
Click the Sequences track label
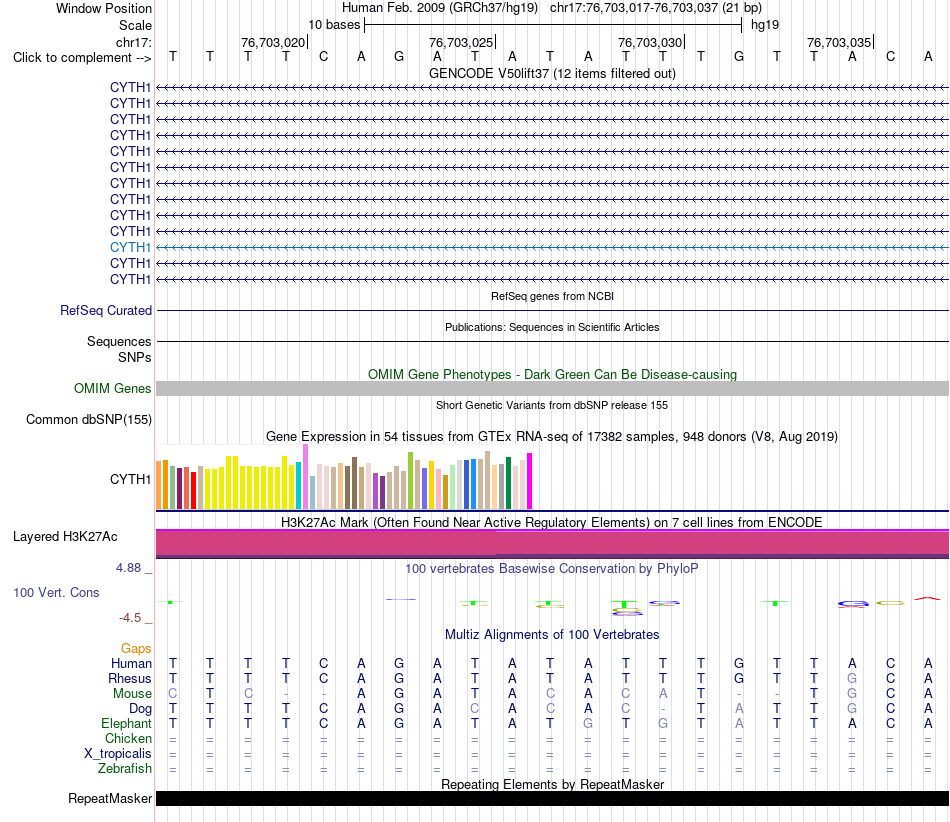tap(119, 342)
